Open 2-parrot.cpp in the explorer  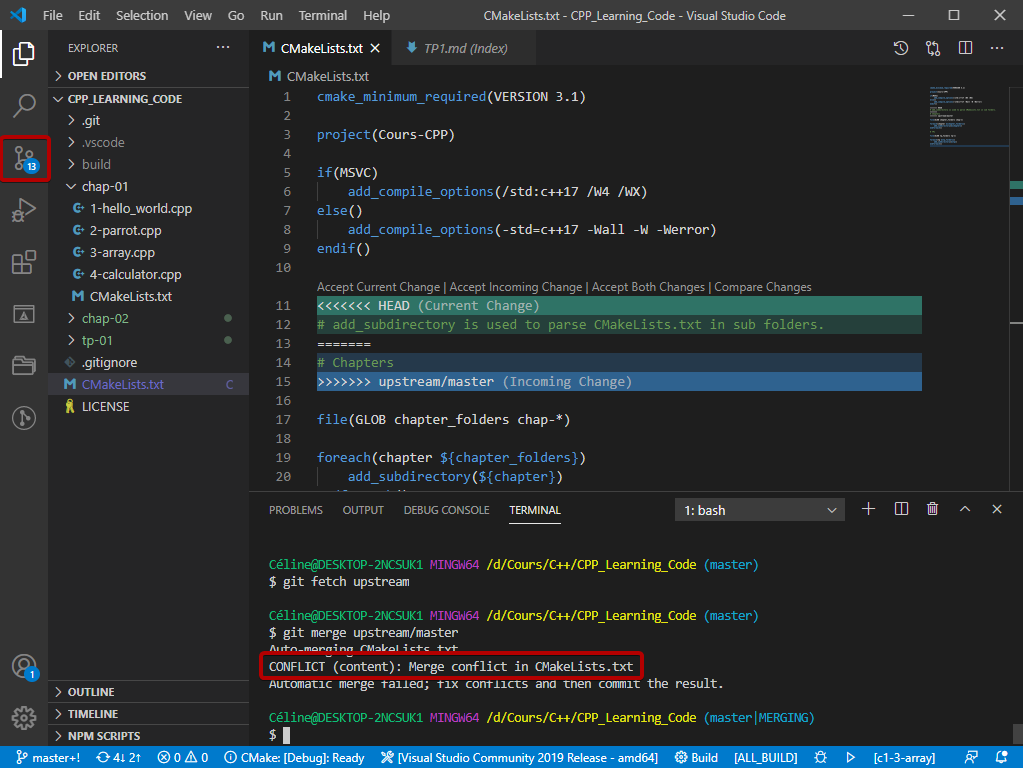pyautogui.click(x=149, y=230)
